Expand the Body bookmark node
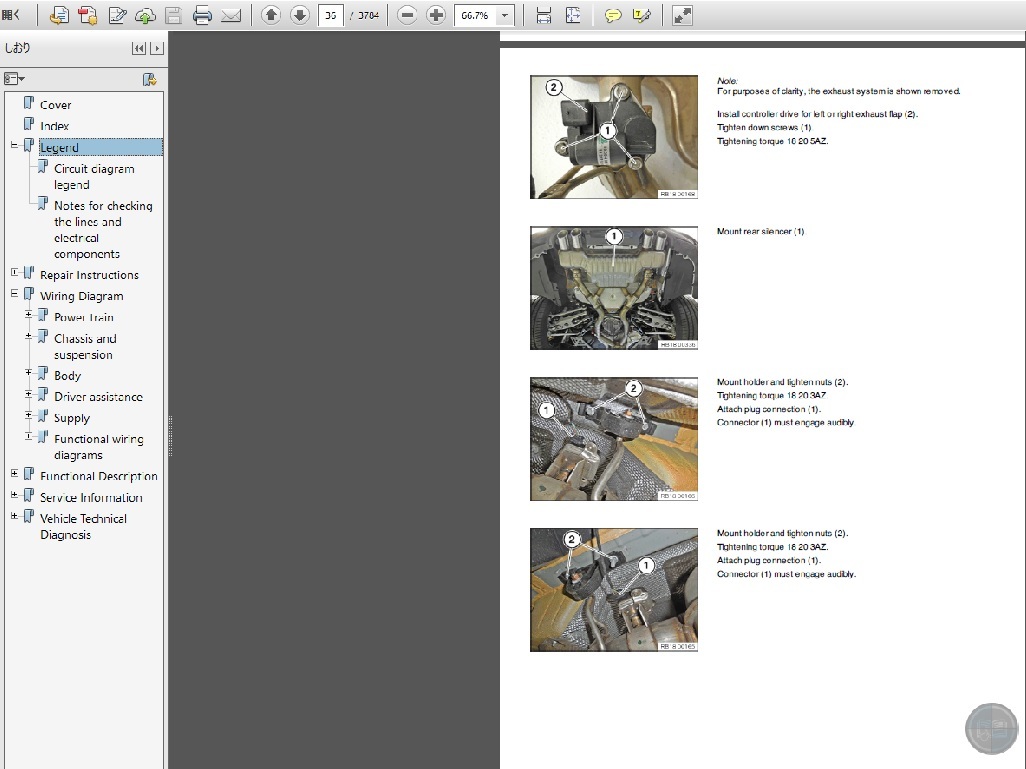Screen dimensions: 1026x769 click(29, 373)
